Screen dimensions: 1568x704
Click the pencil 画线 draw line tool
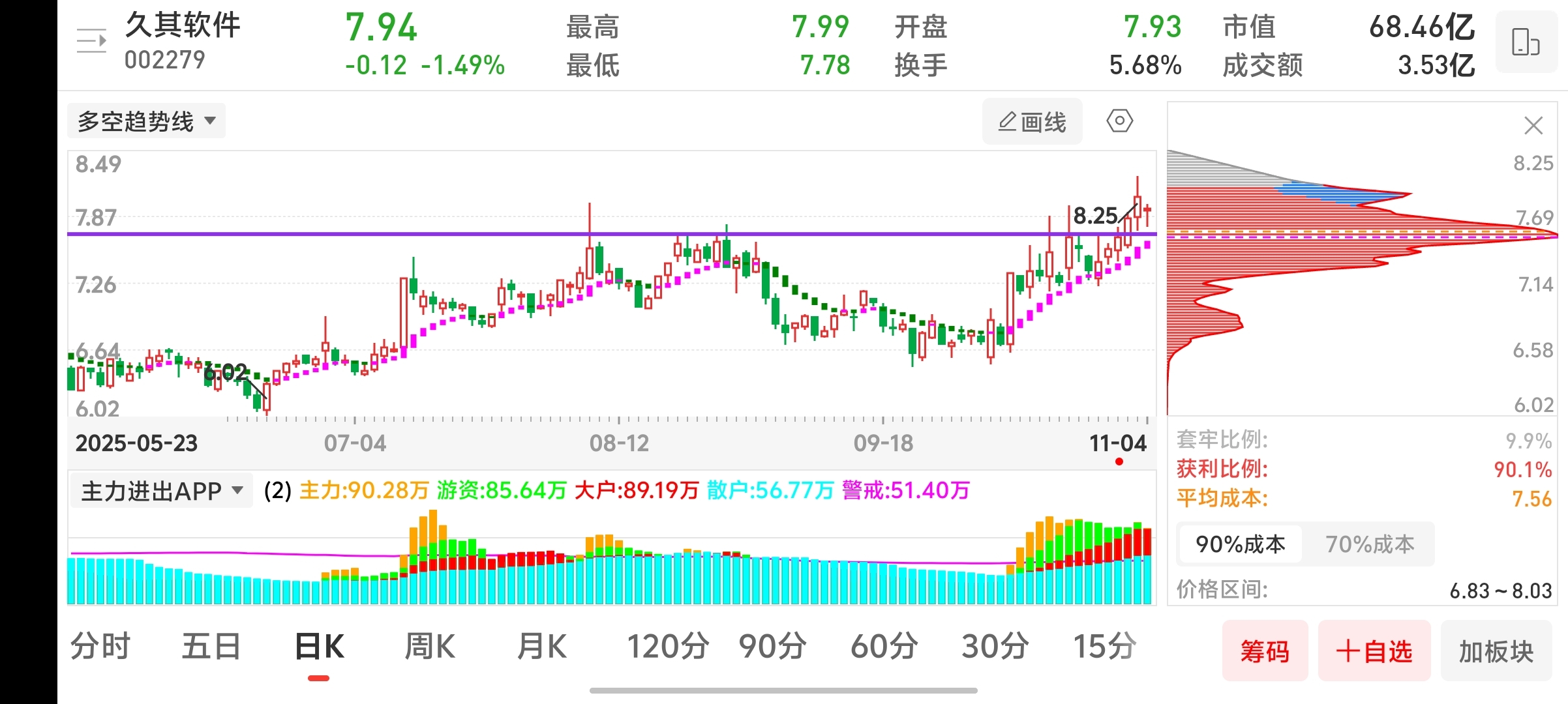(x=1032, y=122)
